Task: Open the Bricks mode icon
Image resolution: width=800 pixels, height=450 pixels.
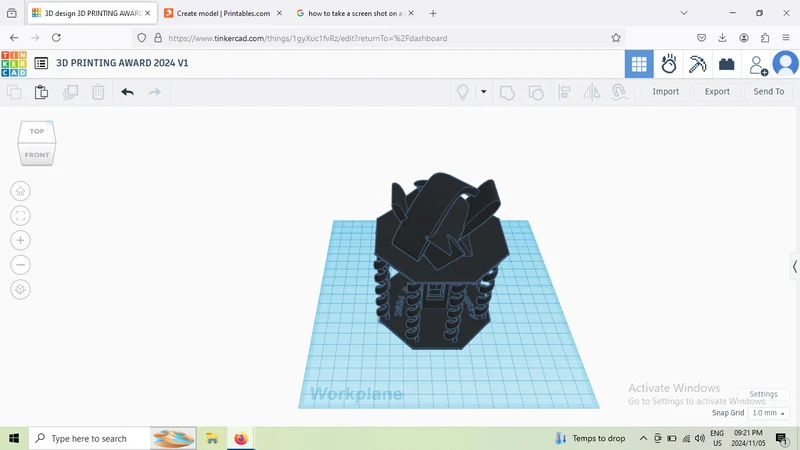Action: 727,64
